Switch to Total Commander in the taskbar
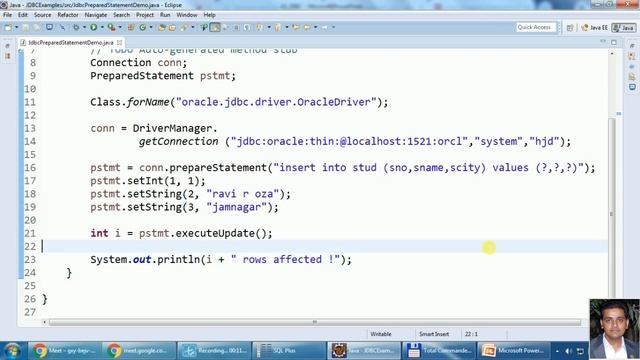 point(439,351)
